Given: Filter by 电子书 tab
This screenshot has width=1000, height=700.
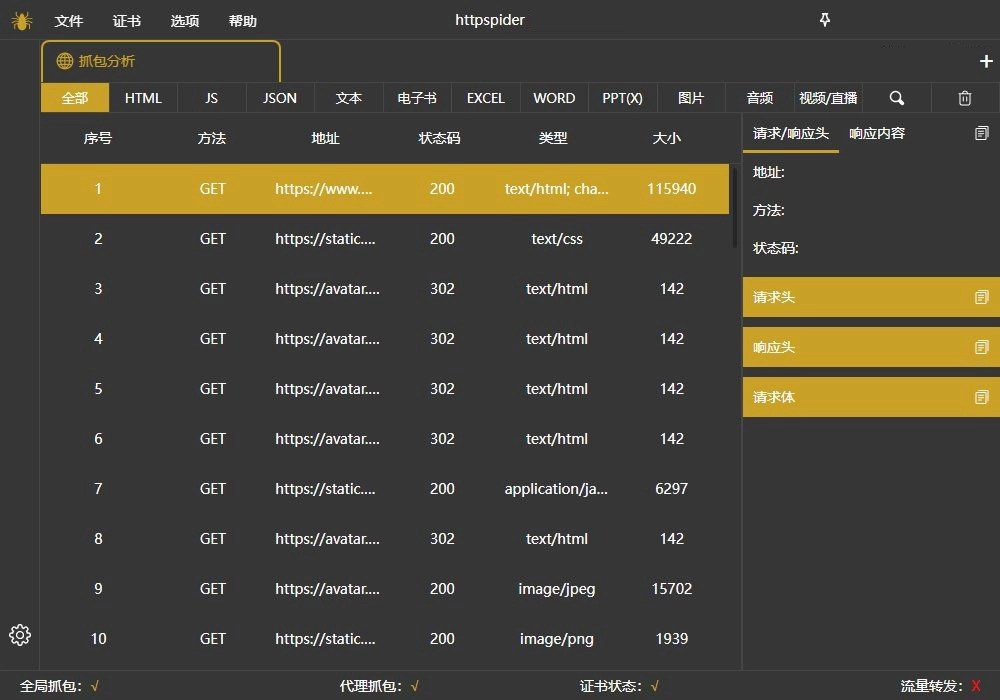Looking at the screenshot, I should tap(417, 98).
